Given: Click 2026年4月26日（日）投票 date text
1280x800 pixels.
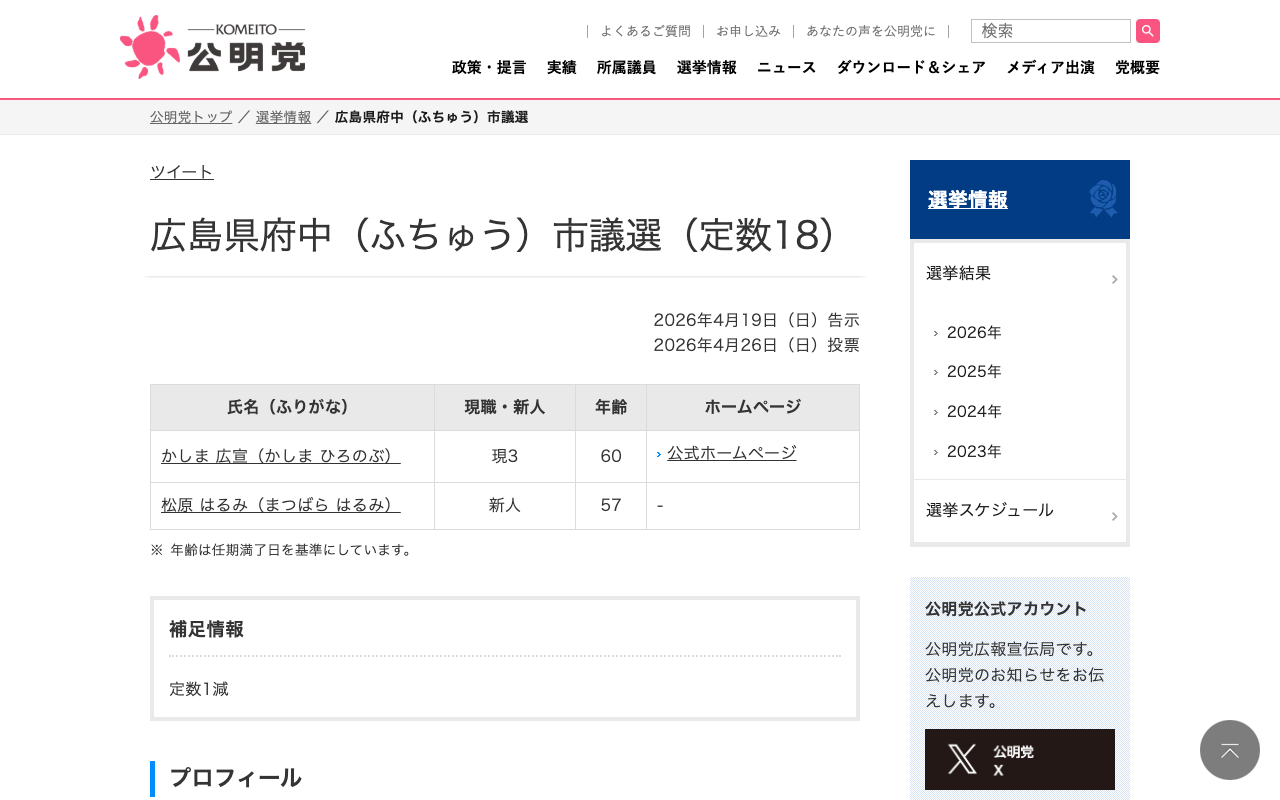Looking at the screenshot, I should tap(756, 345).
